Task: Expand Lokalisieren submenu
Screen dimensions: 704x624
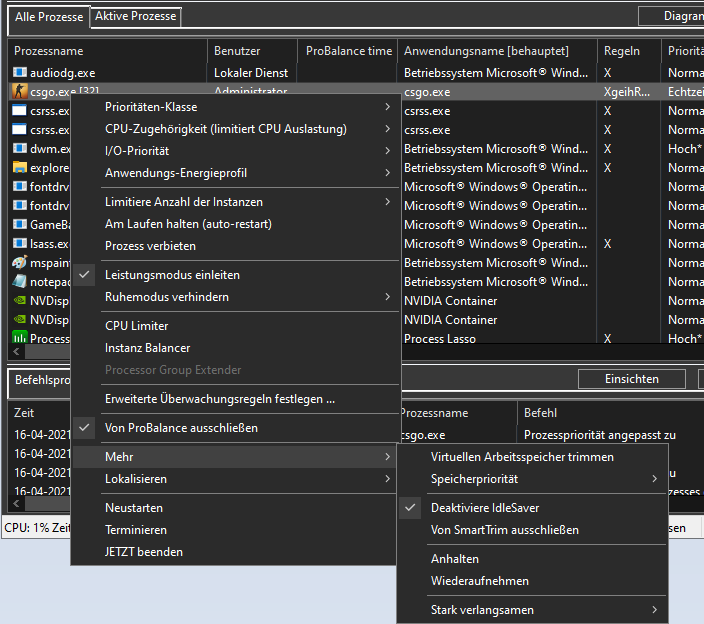Action: (x=234, y=479)
